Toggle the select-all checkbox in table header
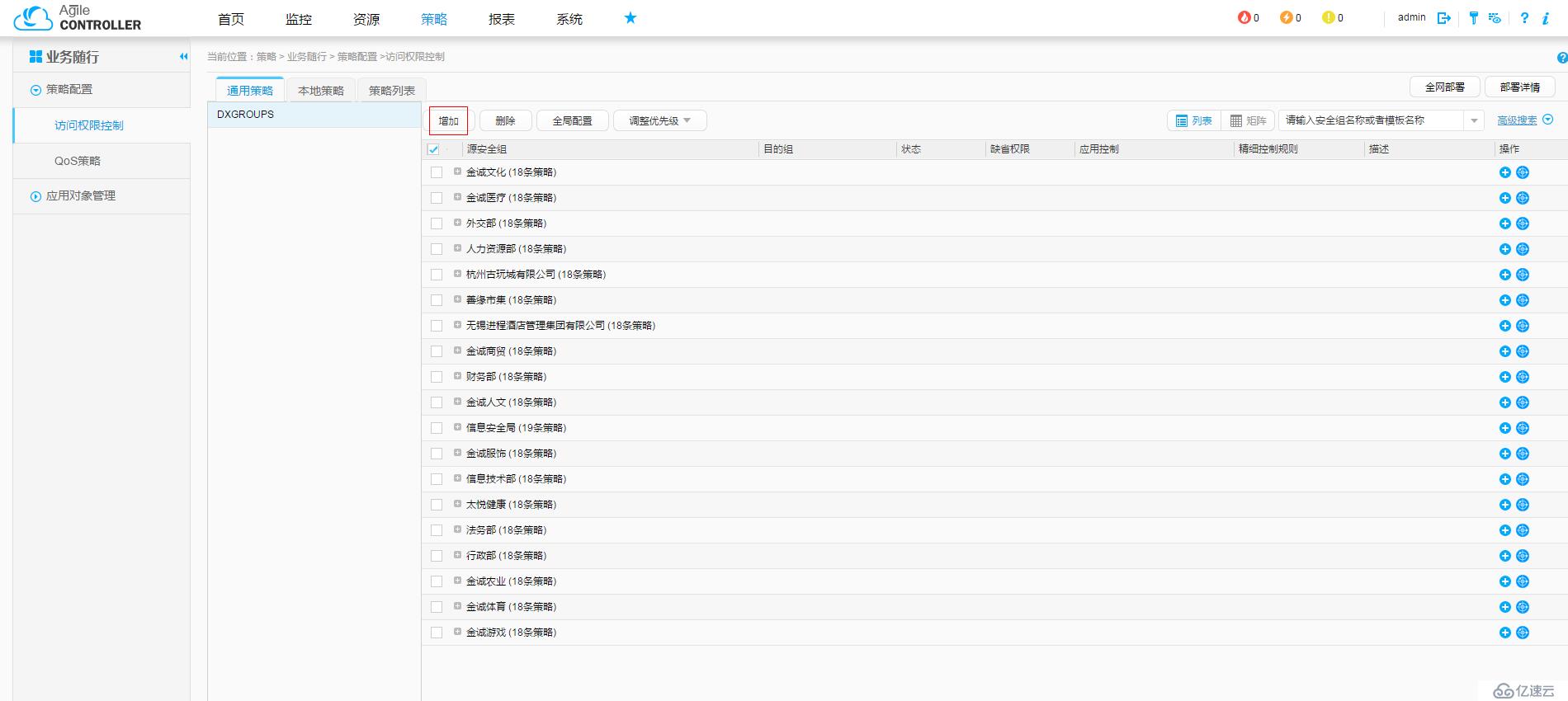1568x701 pixels. coord(433,149)
